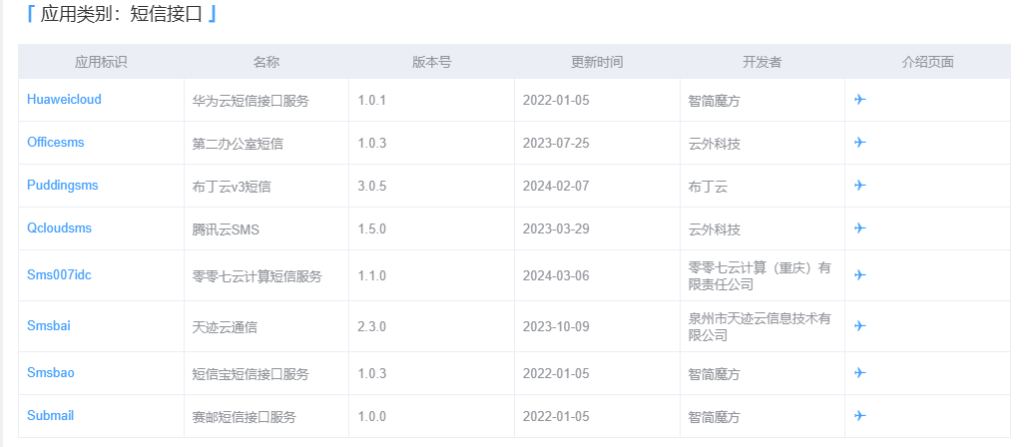
Task: Click the 名称 column header
Action: 266,62
